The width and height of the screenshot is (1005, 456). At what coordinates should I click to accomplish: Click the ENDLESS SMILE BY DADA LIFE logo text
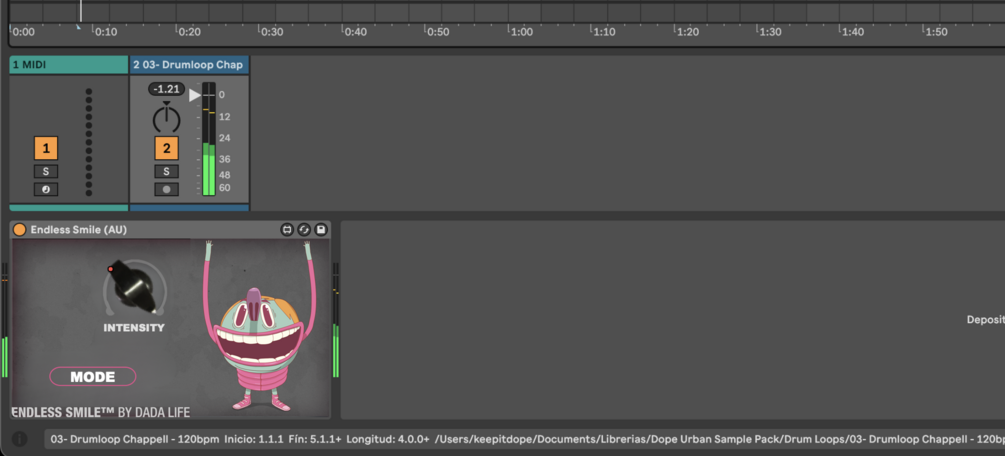(101, 412)
